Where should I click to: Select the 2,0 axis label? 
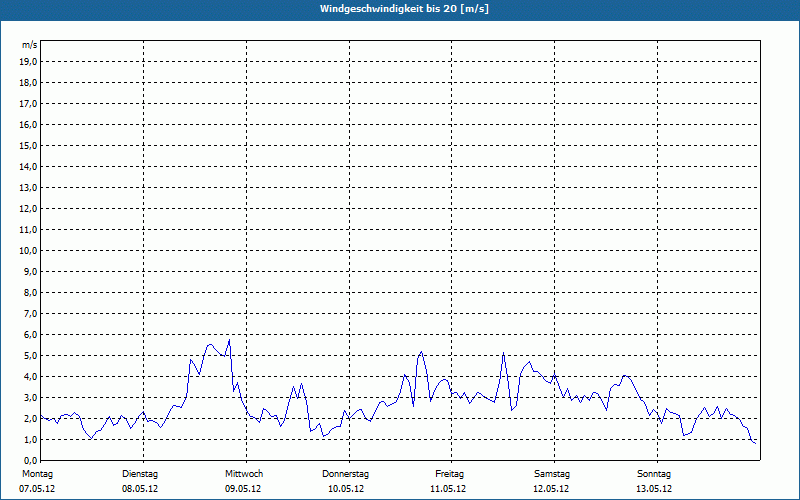(31, 418)
